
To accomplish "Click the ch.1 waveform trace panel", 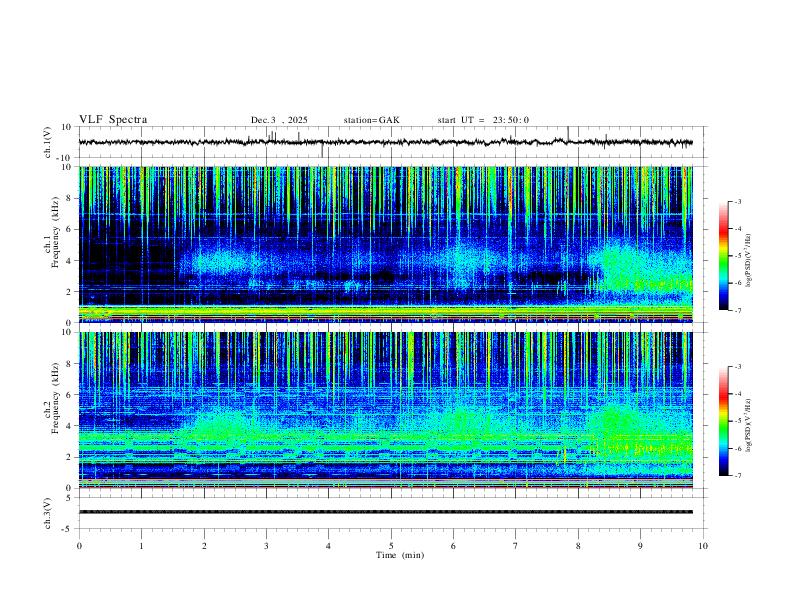I will (x=391, y=142).
